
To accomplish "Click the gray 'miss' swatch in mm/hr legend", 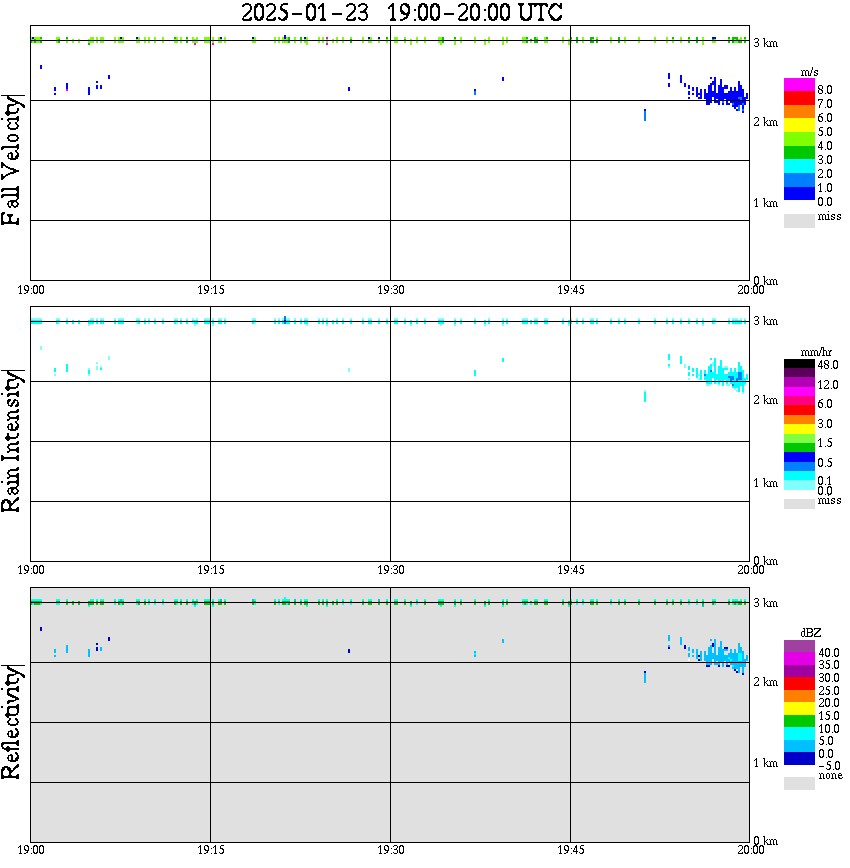I will click(799, 504).
